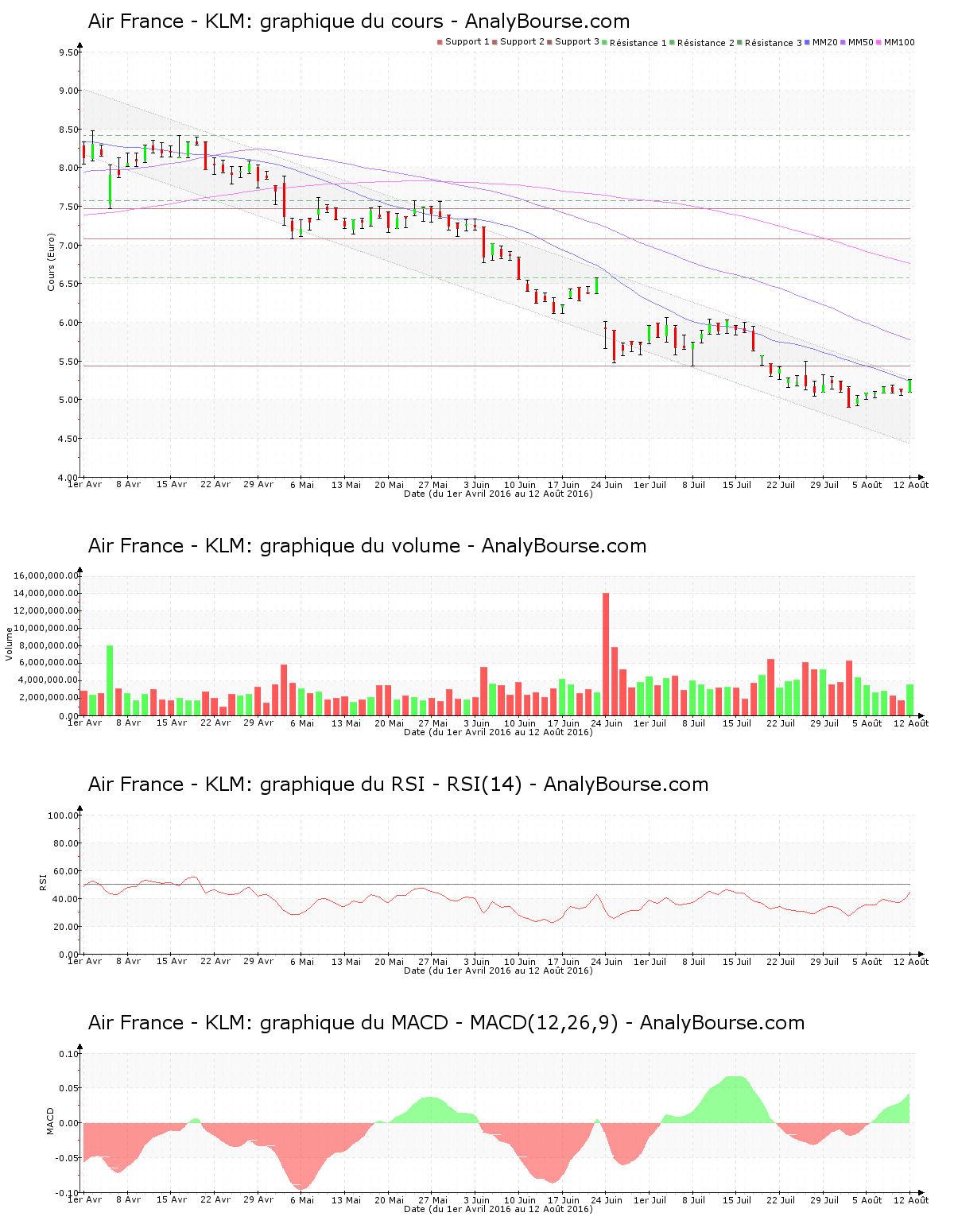Click '20 Mai' date on MACD chart
This screenshot has height=1232, width=954.
click(390, 1200)
